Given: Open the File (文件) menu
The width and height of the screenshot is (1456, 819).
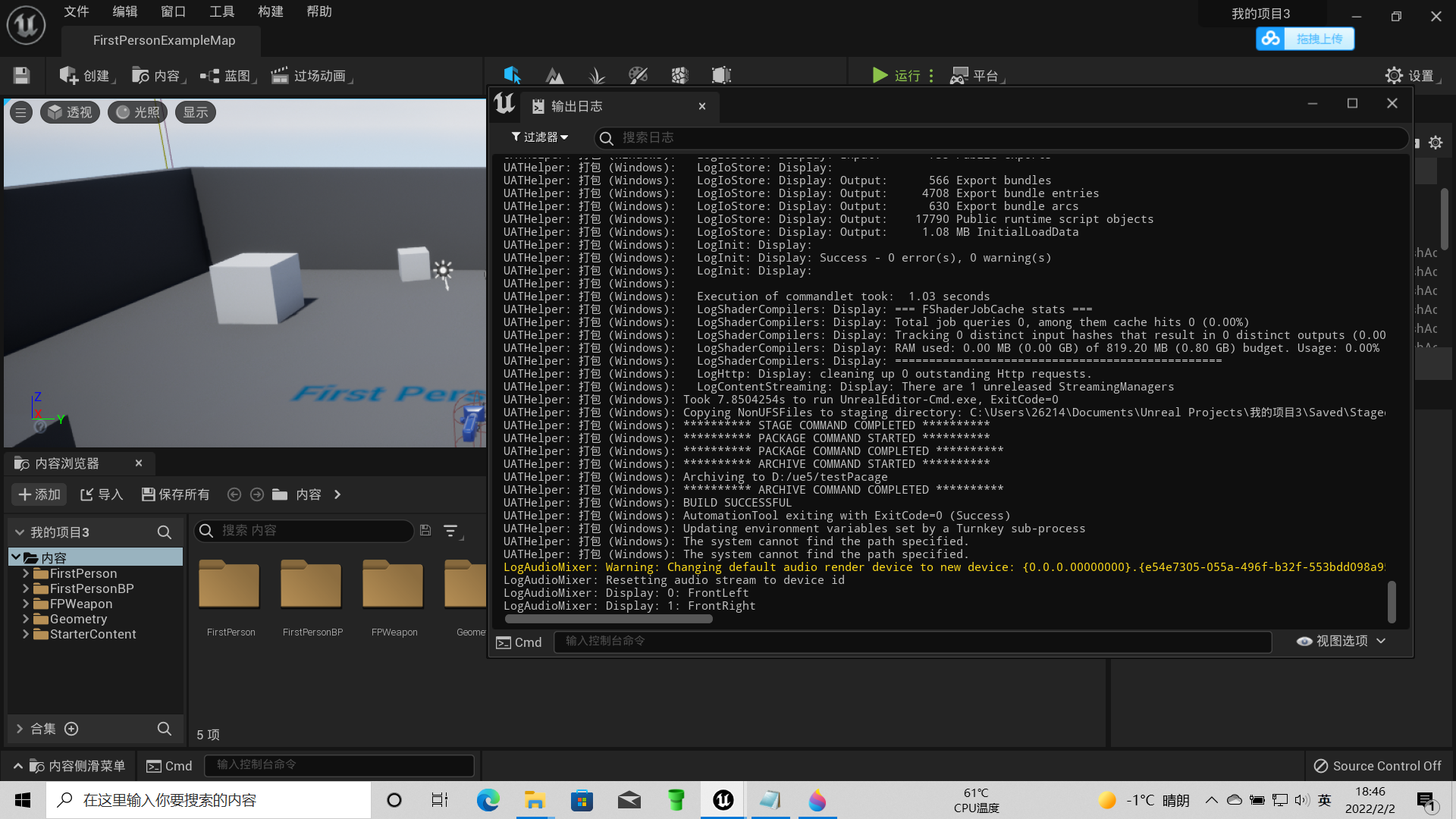Looking at the screenshot, I should [x=77, y=11].
